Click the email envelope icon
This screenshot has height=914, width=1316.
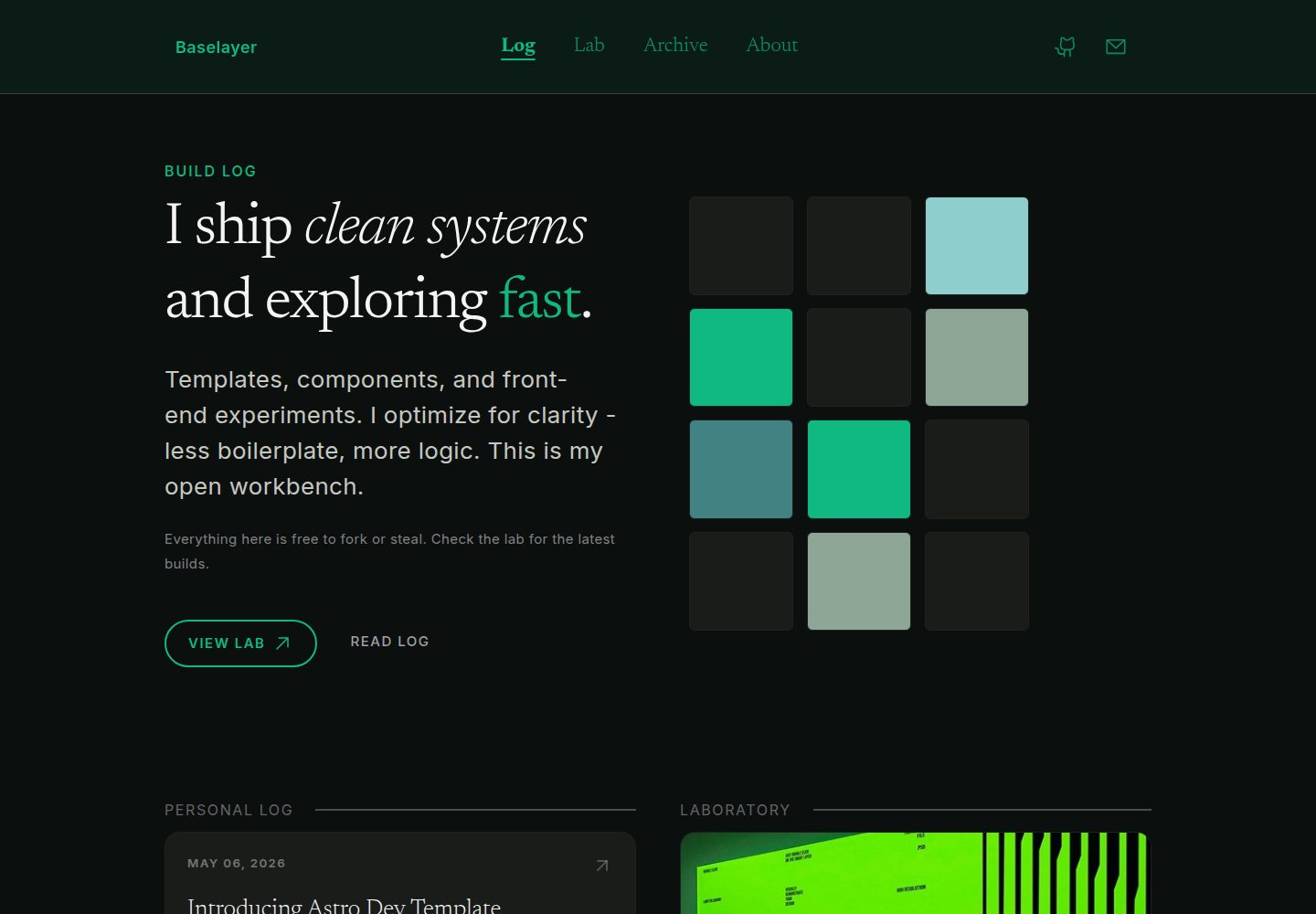tap(1116, 47)
